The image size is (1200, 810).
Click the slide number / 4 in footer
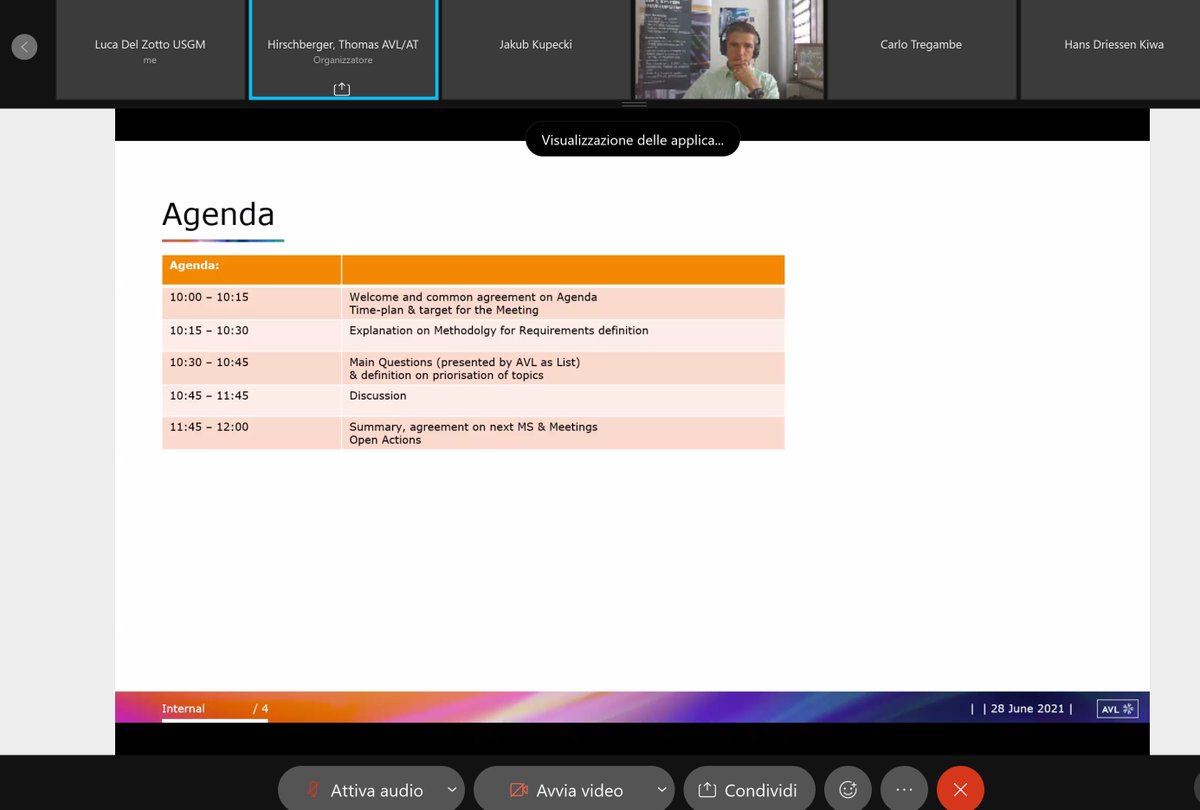point(260,709)
